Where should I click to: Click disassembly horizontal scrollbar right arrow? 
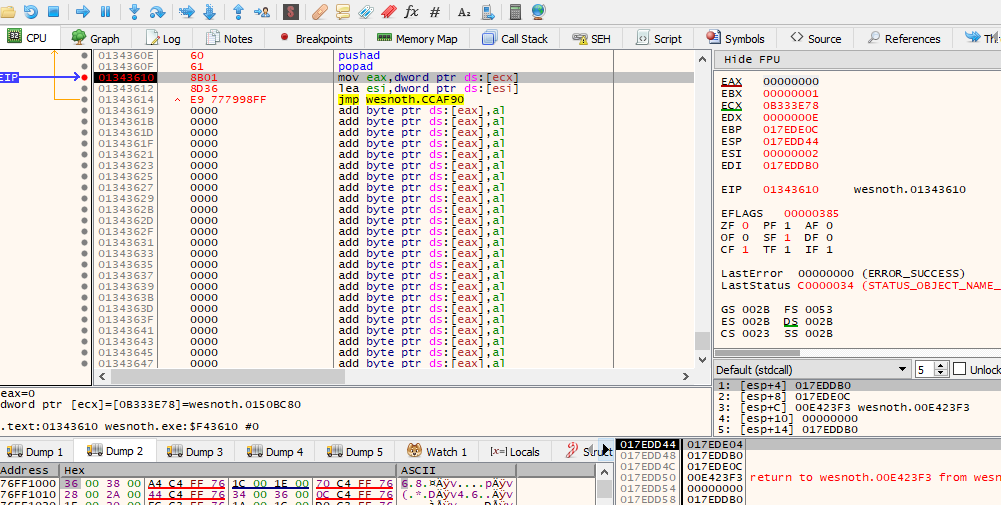tap(686, 377)
